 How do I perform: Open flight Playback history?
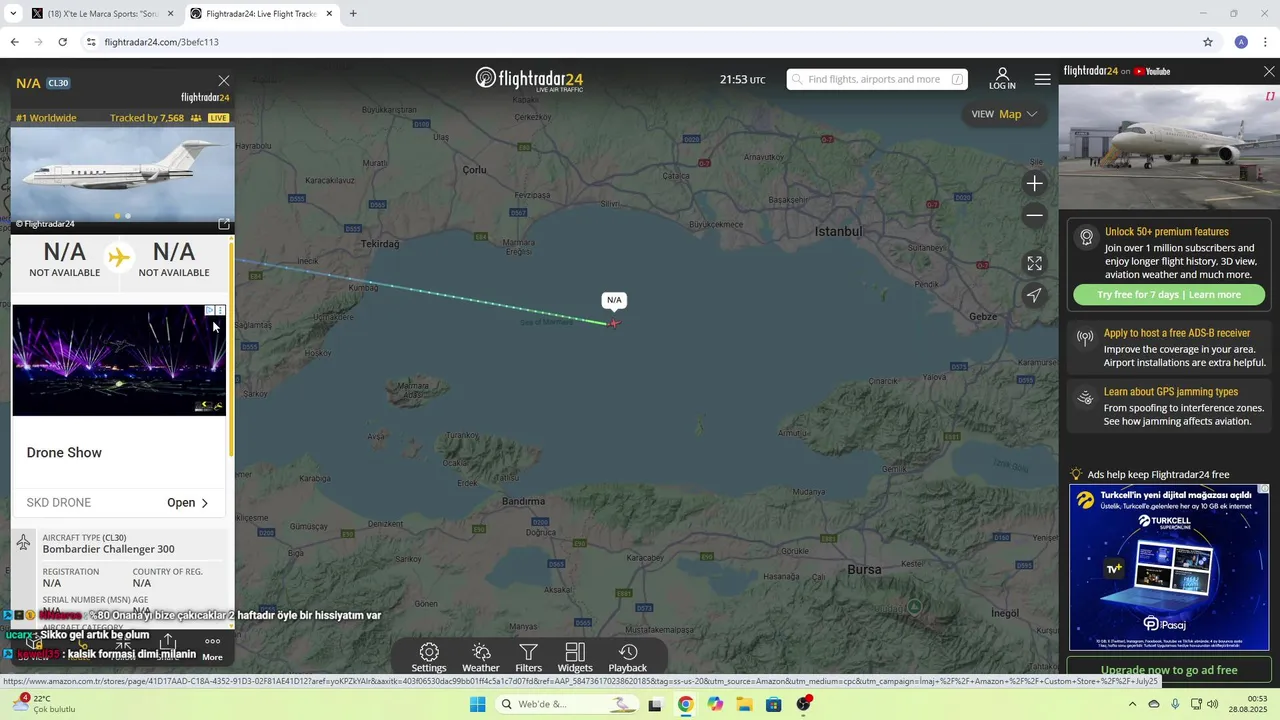(x=628, y=658)
